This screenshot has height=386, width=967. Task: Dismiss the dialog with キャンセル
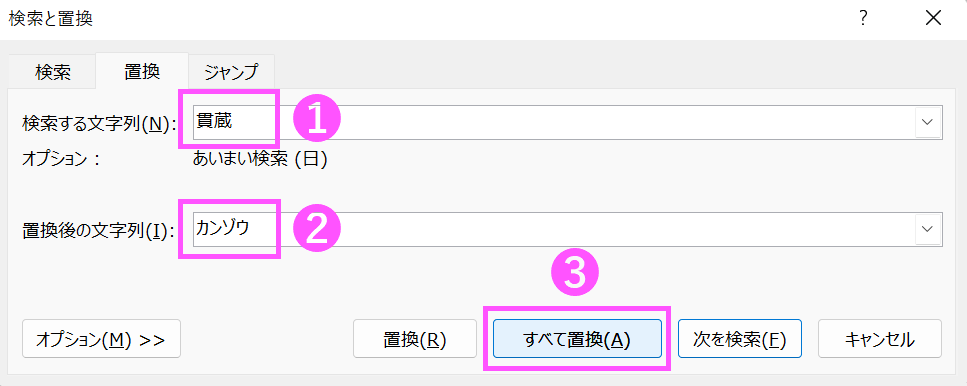[x=880, y=339]
